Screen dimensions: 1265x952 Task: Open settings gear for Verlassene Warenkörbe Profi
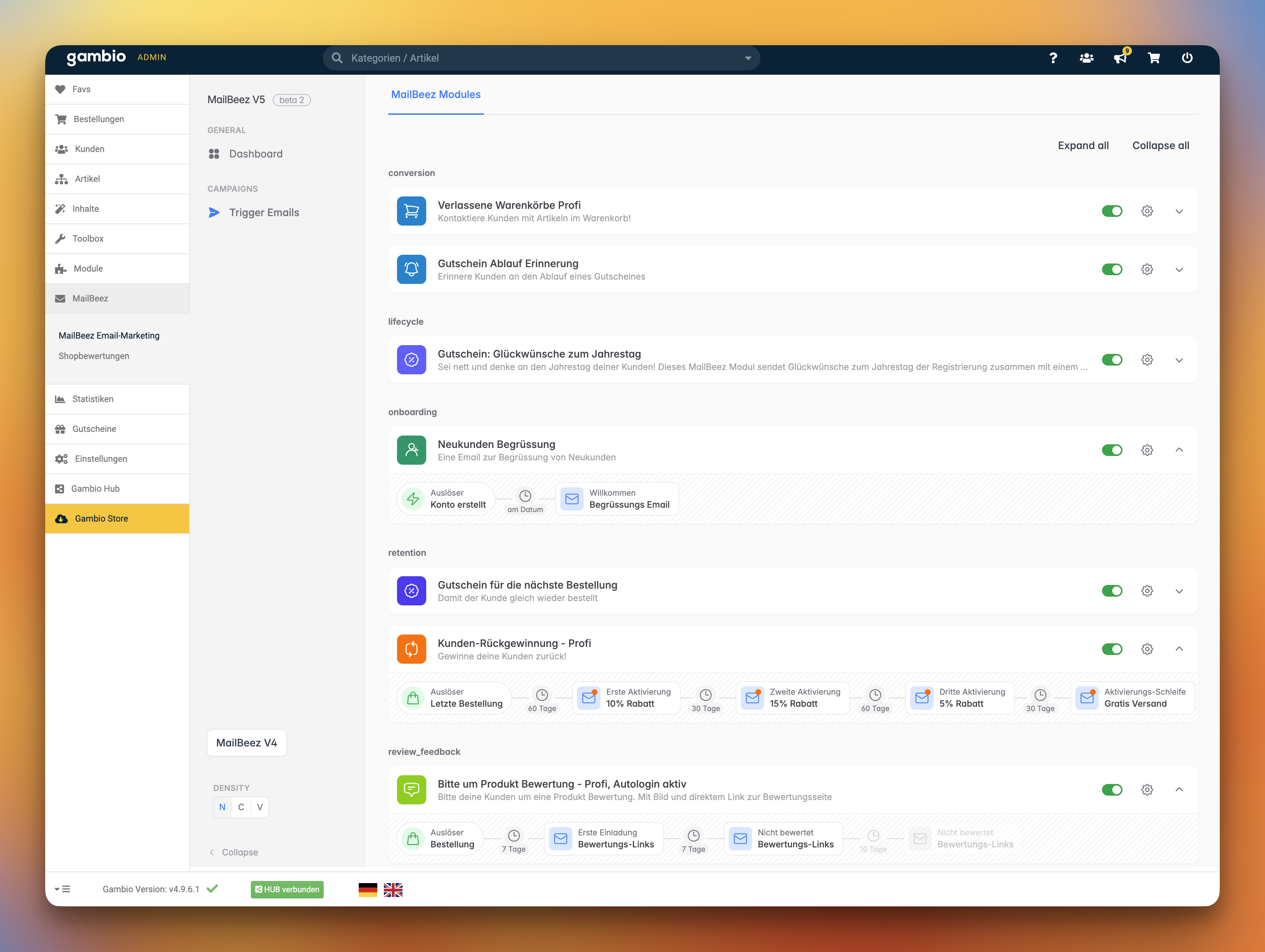pyautogui.click(x=1147, y=211)
